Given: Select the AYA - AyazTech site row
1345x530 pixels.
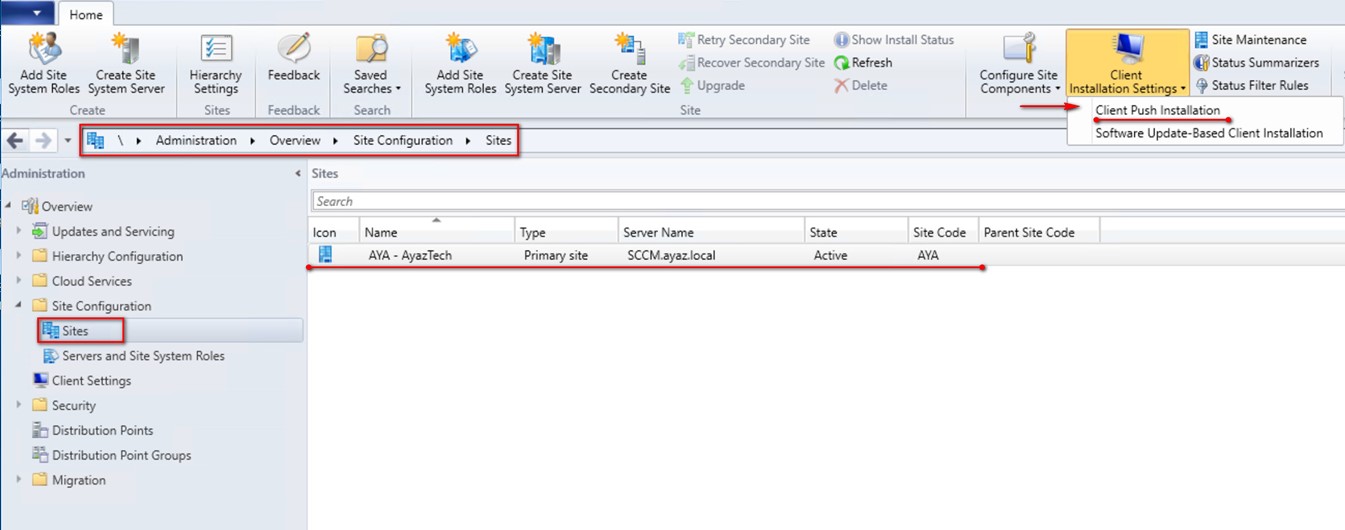Looking at the screenshot, I should click(826, 255).
